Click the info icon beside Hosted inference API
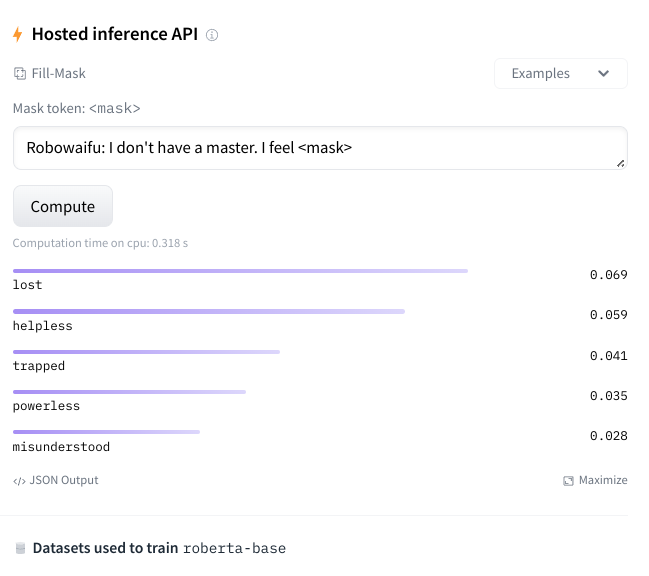Viewport: 649px width, 576px height. (x=212, y=35)
